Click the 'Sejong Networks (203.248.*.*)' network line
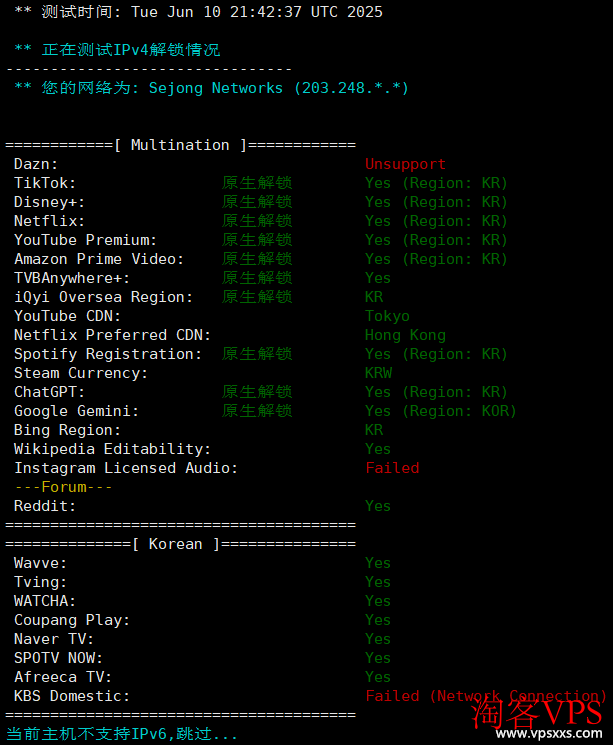Image resolution: width=613 pixels, height=745 pixels. pyautogui.click(x=278, y=88)
